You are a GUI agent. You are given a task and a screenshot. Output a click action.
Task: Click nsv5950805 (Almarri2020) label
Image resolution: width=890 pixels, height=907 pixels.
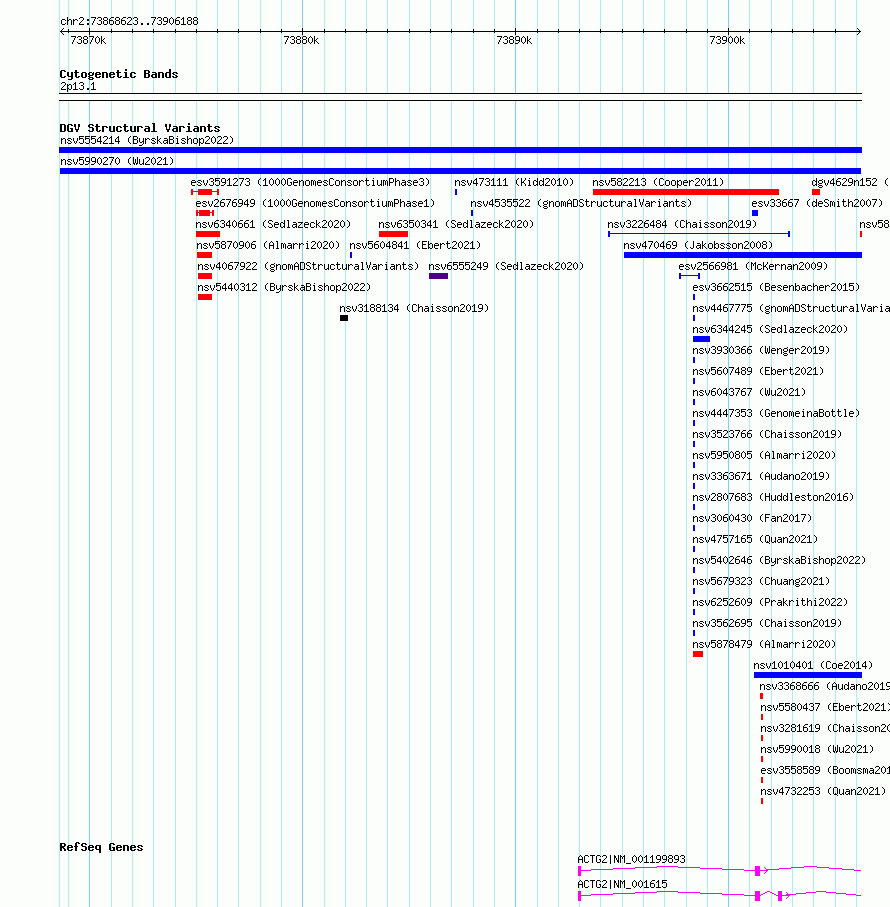(x=764, y=455)
